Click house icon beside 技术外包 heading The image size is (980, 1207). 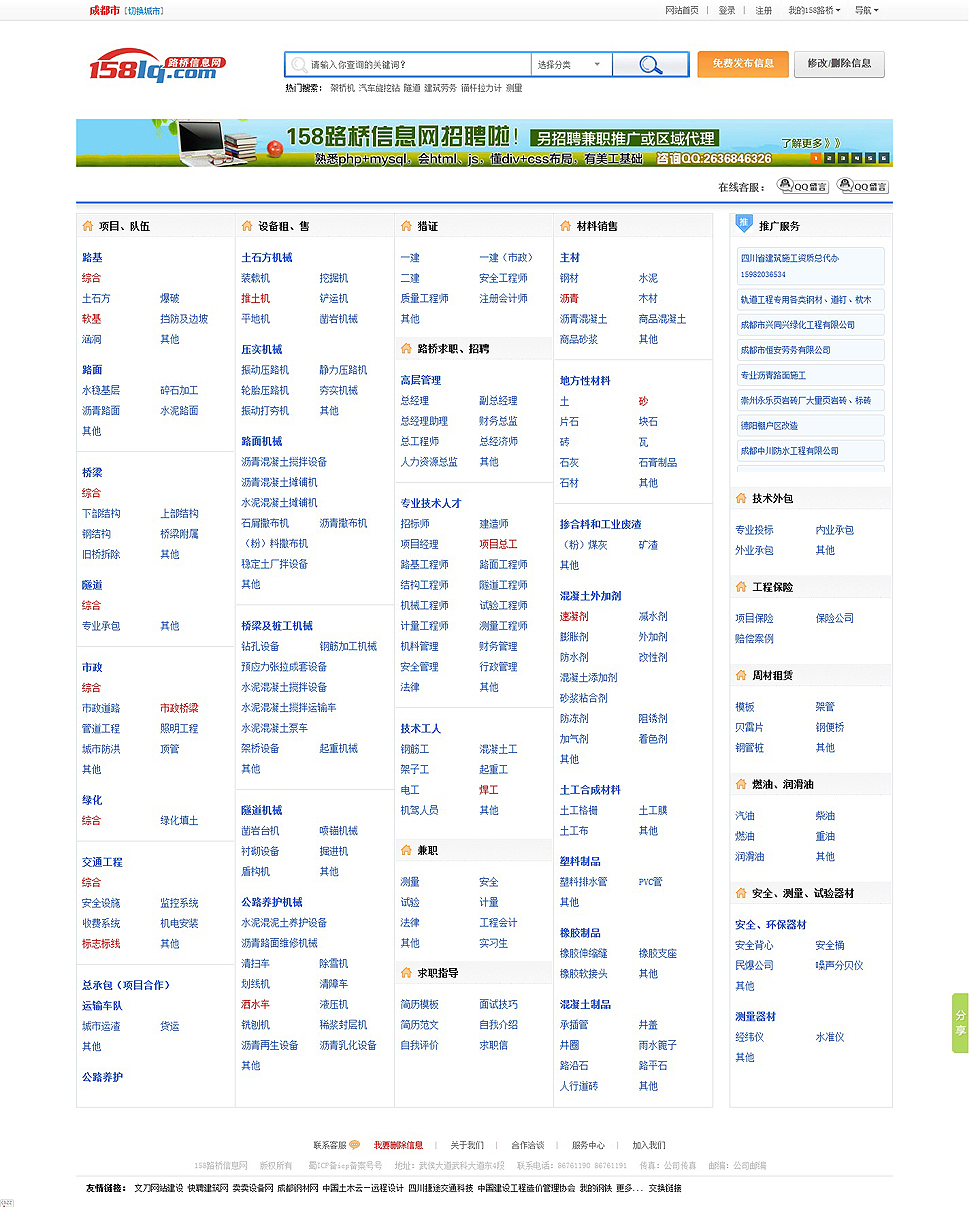click(x=741, y=498)
